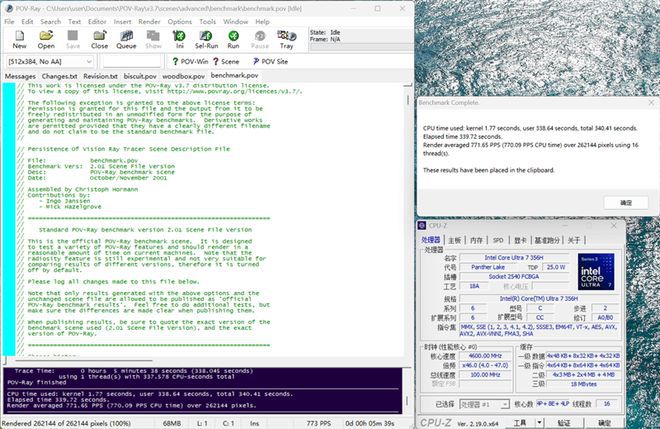Switch to the biscuit.pov tab
660x429 pixels.
(x=140, y=76)
